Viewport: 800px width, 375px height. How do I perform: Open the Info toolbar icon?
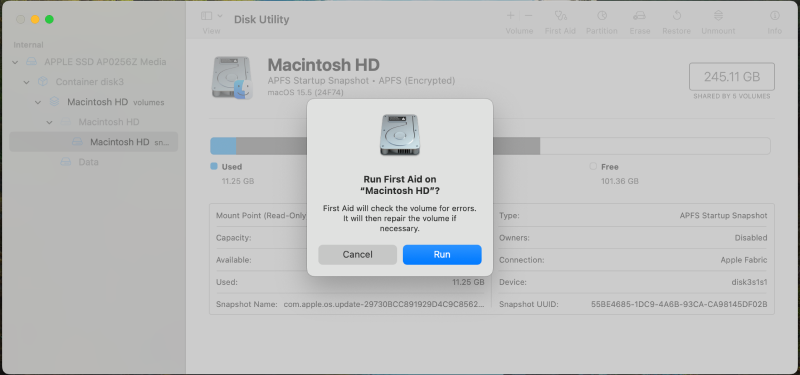point(774,16)
